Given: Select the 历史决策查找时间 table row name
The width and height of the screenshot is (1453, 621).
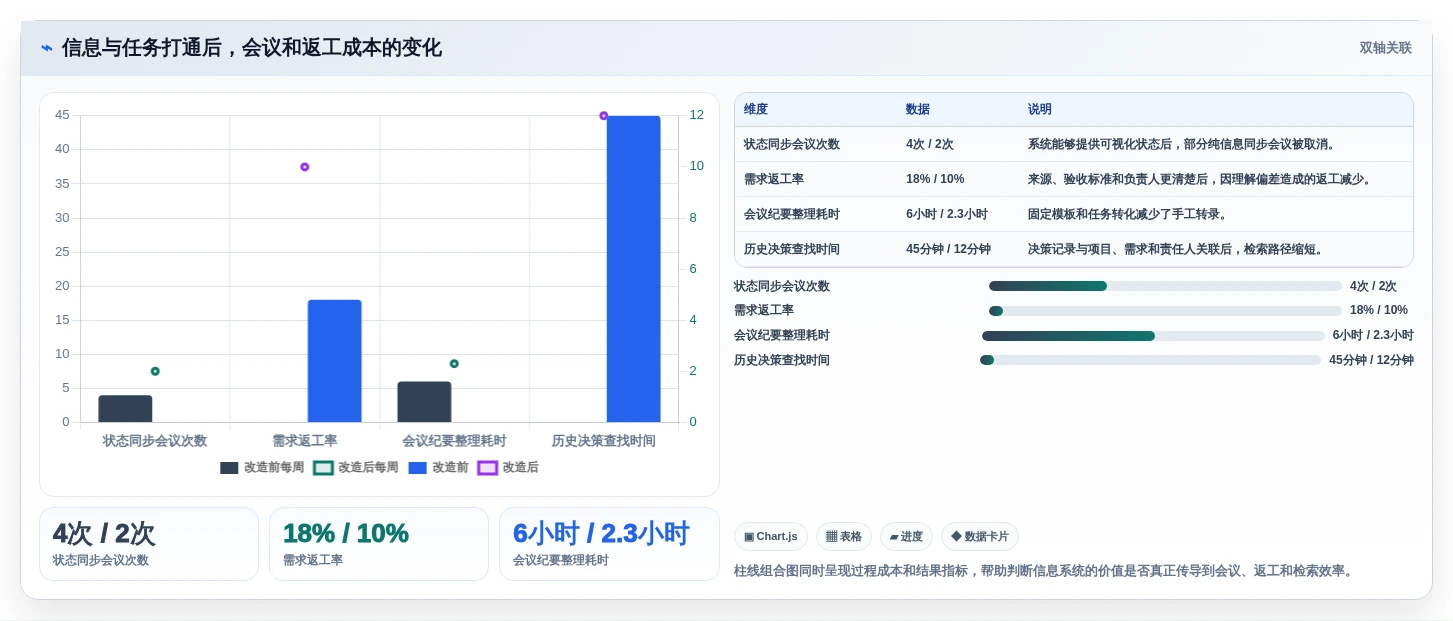Looking at the screenshot, I should pyautogui.click(x=792, y=249).
